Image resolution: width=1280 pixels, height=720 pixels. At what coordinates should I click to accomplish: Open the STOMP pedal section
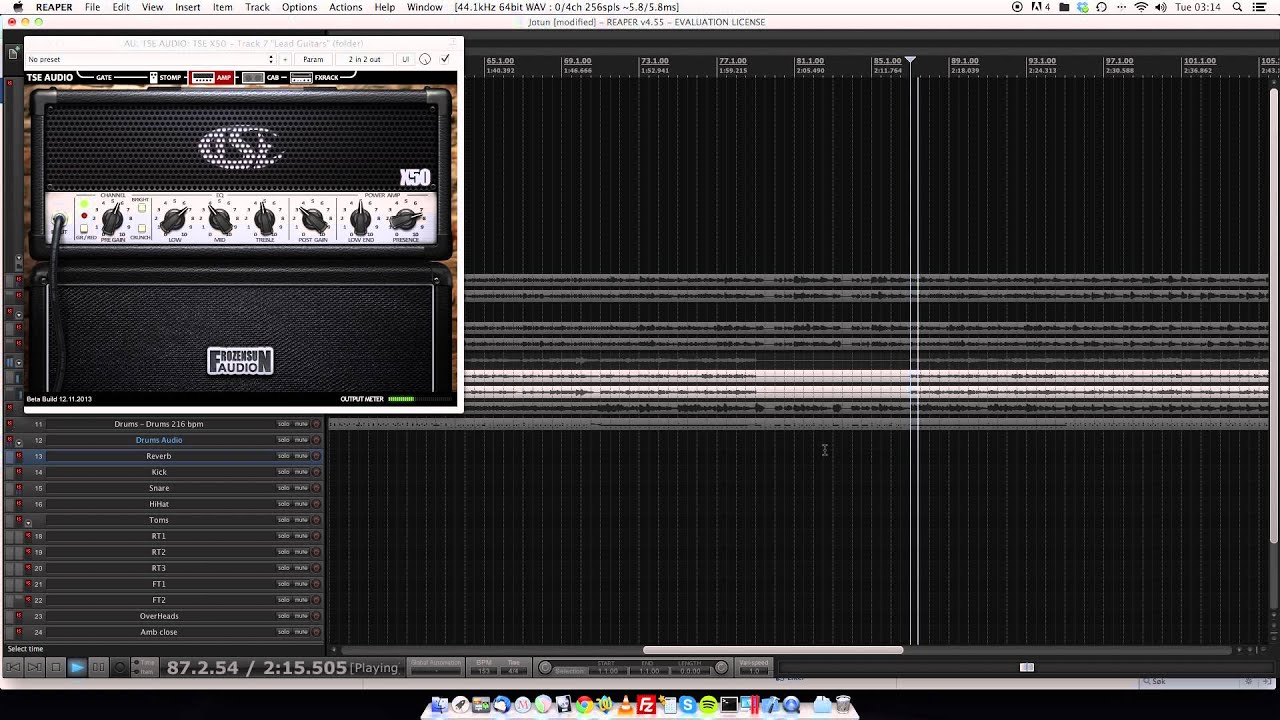coord(166,78)
